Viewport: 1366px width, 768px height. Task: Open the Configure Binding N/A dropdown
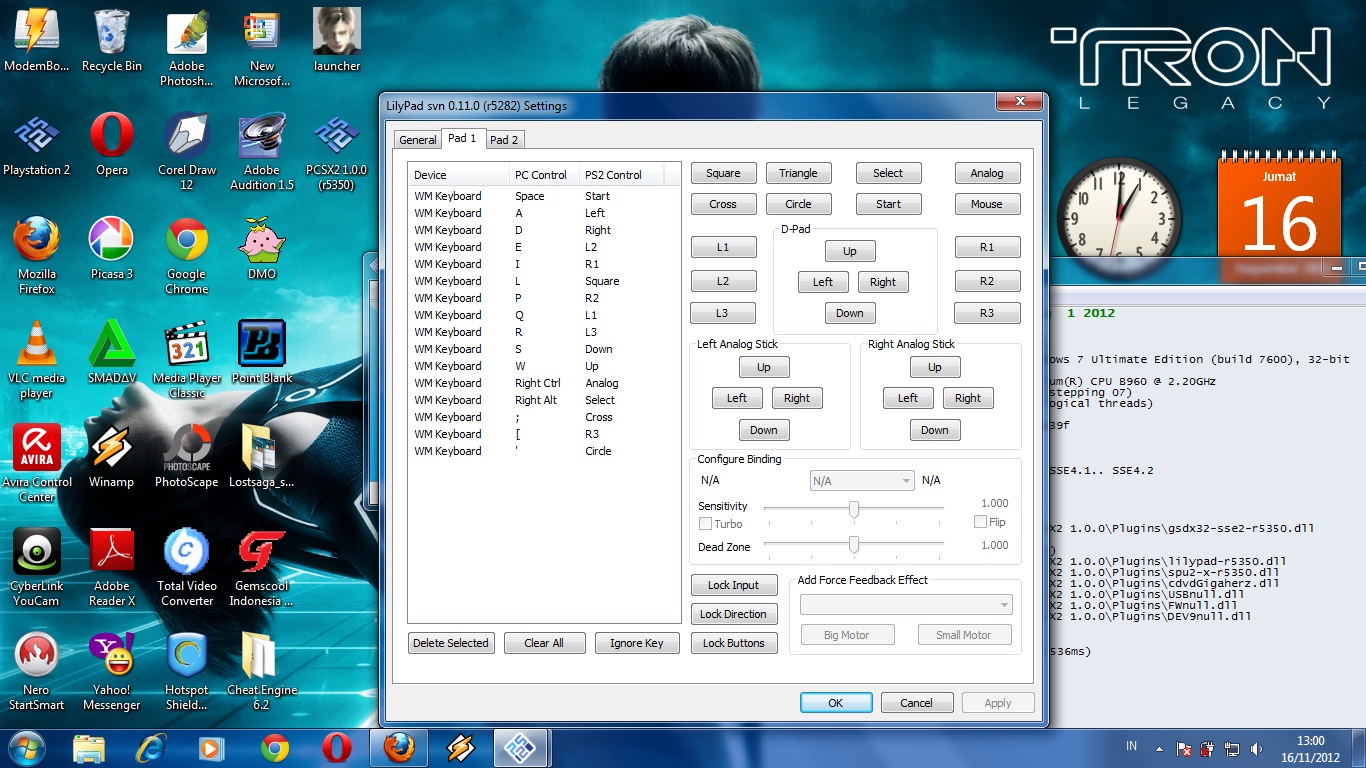[862, 481]
